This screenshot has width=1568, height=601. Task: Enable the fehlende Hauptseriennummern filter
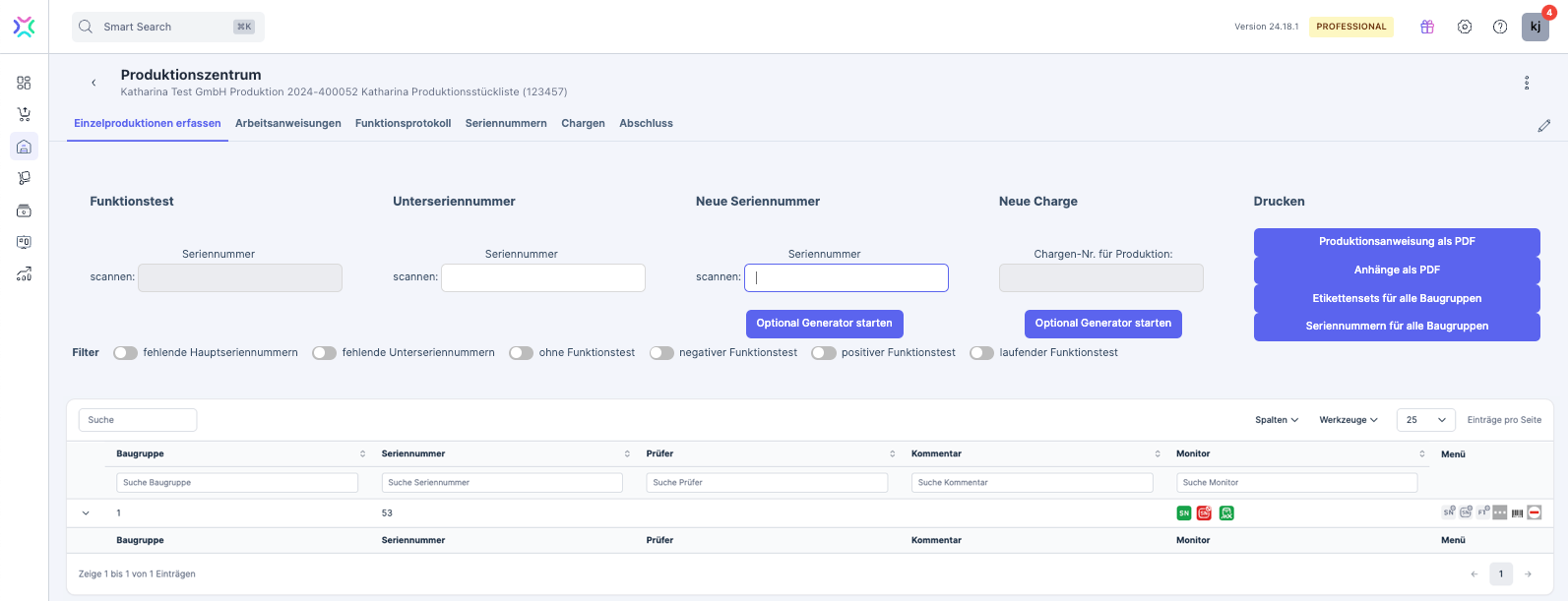(125, 353)
